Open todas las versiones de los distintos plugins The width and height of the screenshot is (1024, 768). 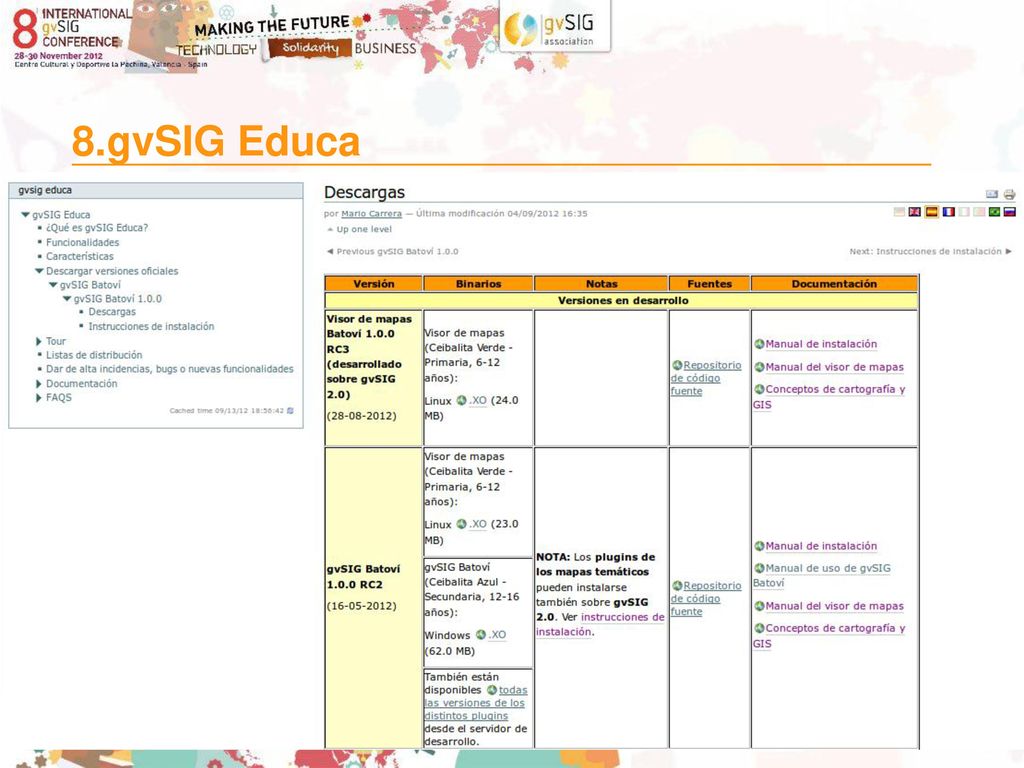point(475,703)
